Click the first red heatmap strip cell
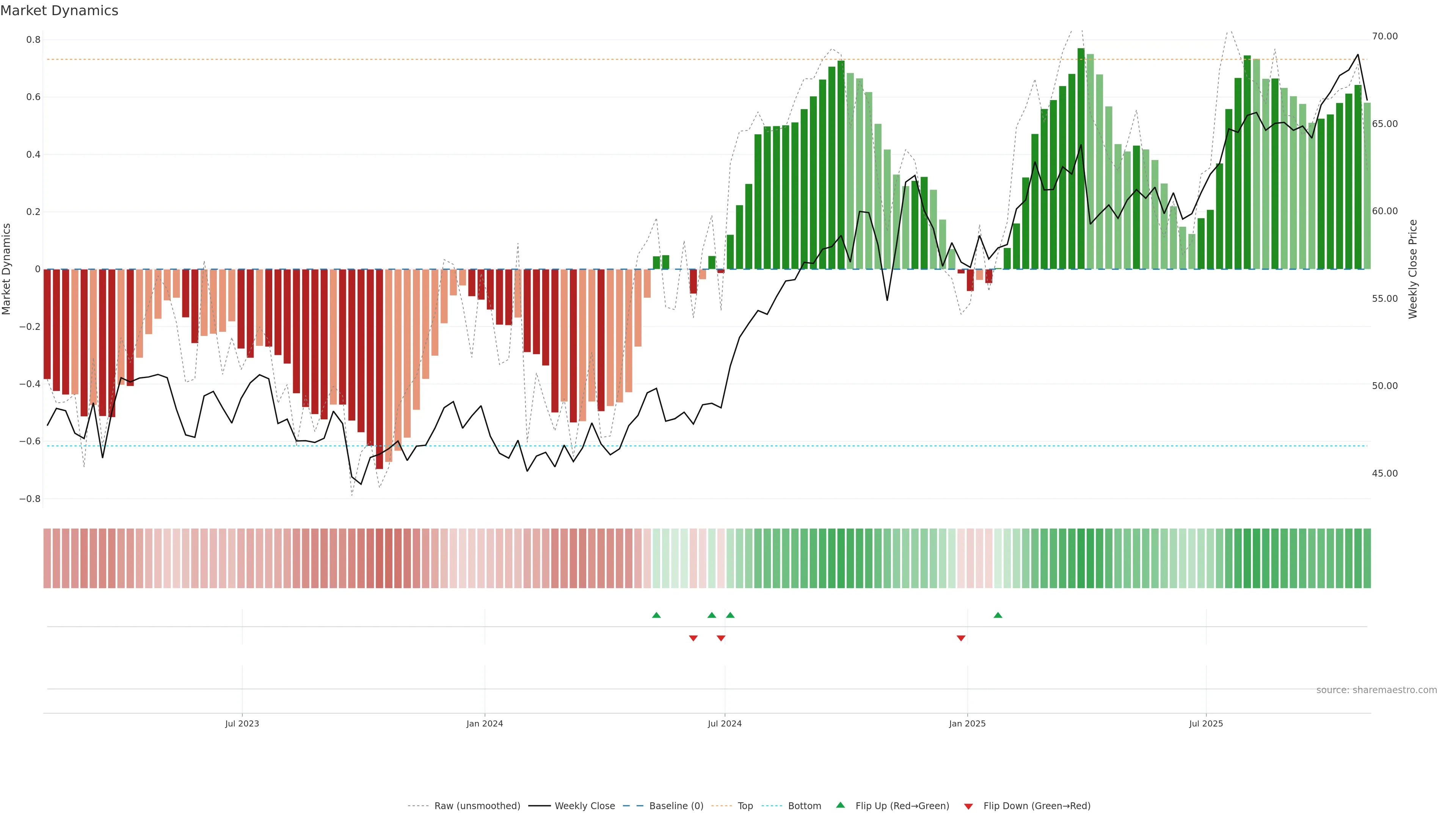 [47, 559]
